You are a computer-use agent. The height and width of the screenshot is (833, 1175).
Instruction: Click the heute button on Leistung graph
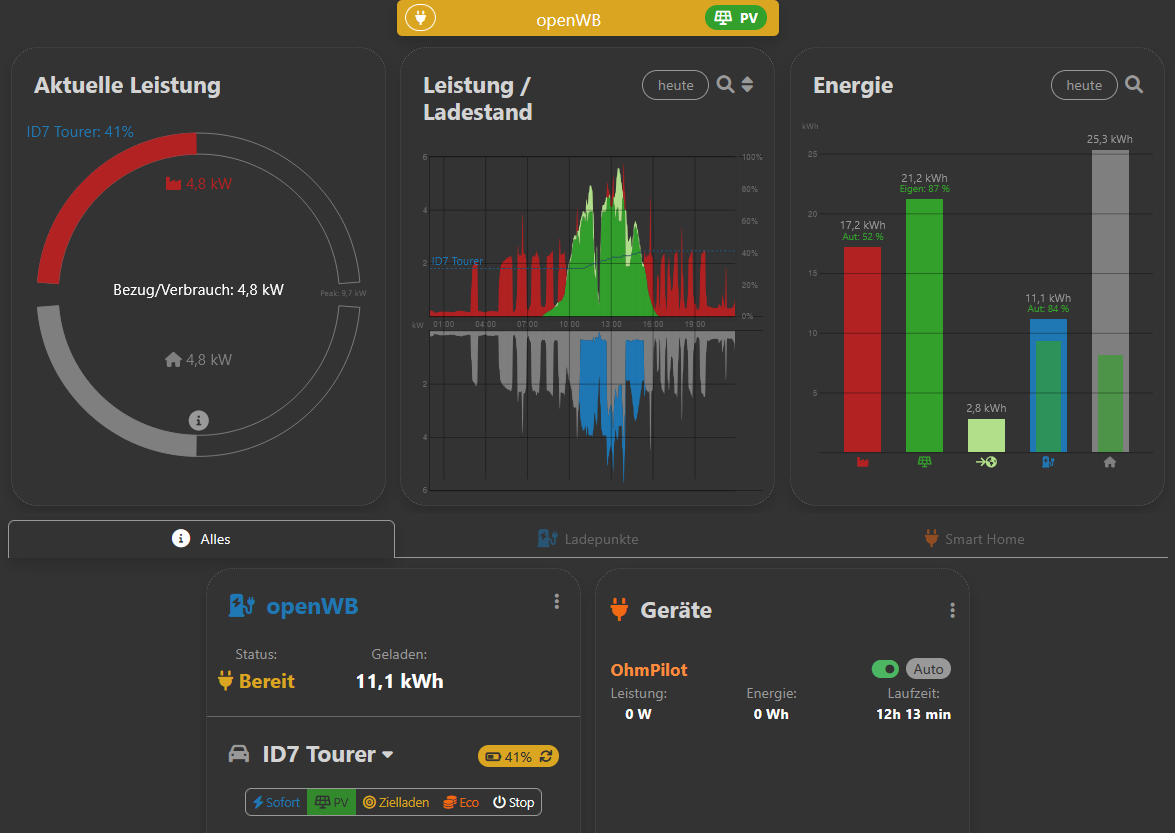click(675, 85)
